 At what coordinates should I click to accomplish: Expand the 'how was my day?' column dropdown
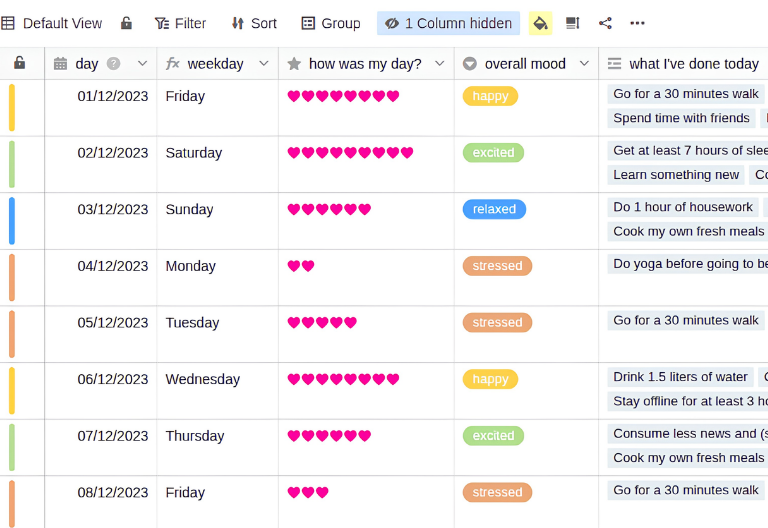tap(440, 63)
